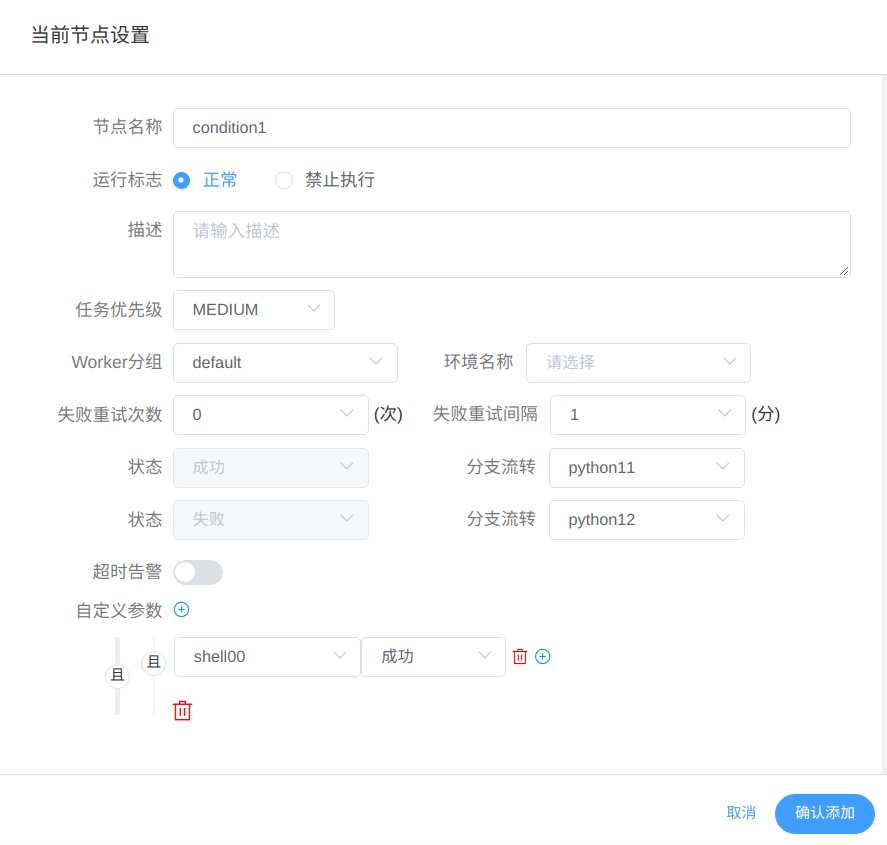Change branch flow python12 dropdown
This screenshot has height=845, width=887.
[x=646, y=520]
